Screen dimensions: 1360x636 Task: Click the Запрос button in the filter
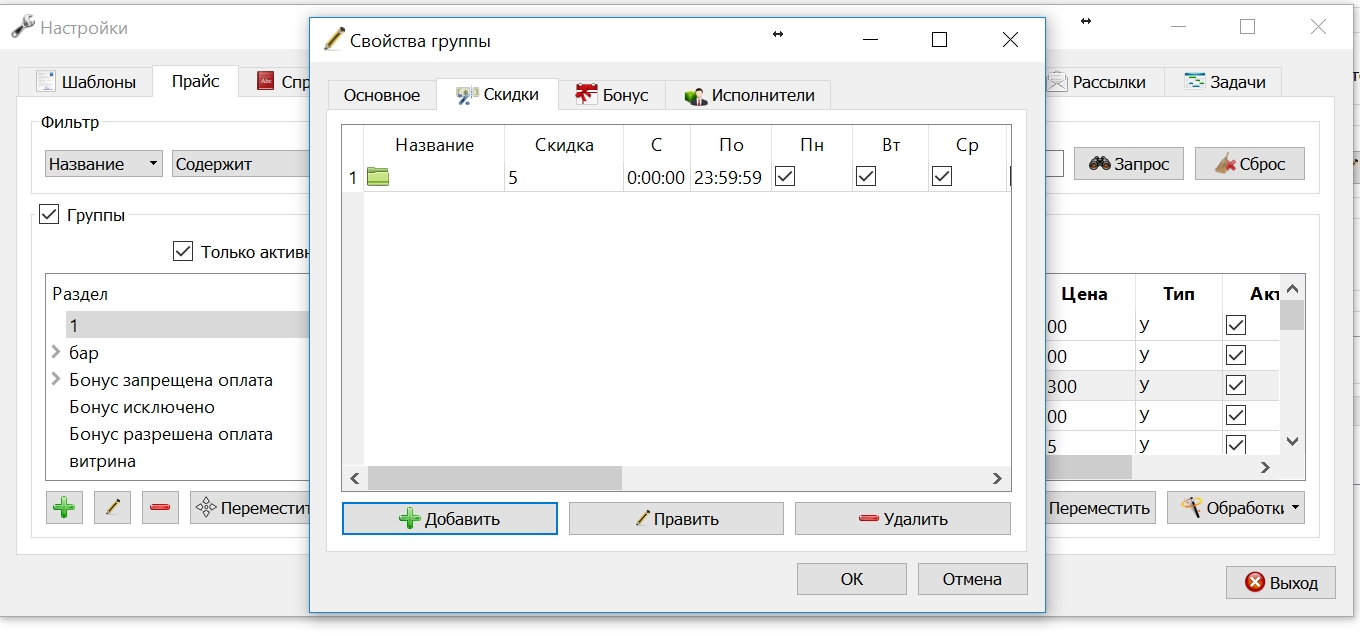coord(1129,164)
